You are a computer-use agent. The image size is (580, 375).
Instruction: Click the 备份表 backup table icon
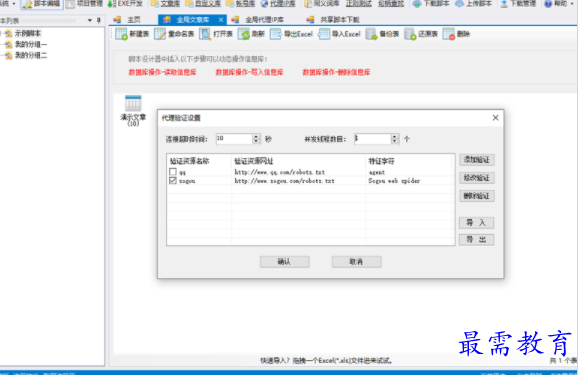coord(371,34)
